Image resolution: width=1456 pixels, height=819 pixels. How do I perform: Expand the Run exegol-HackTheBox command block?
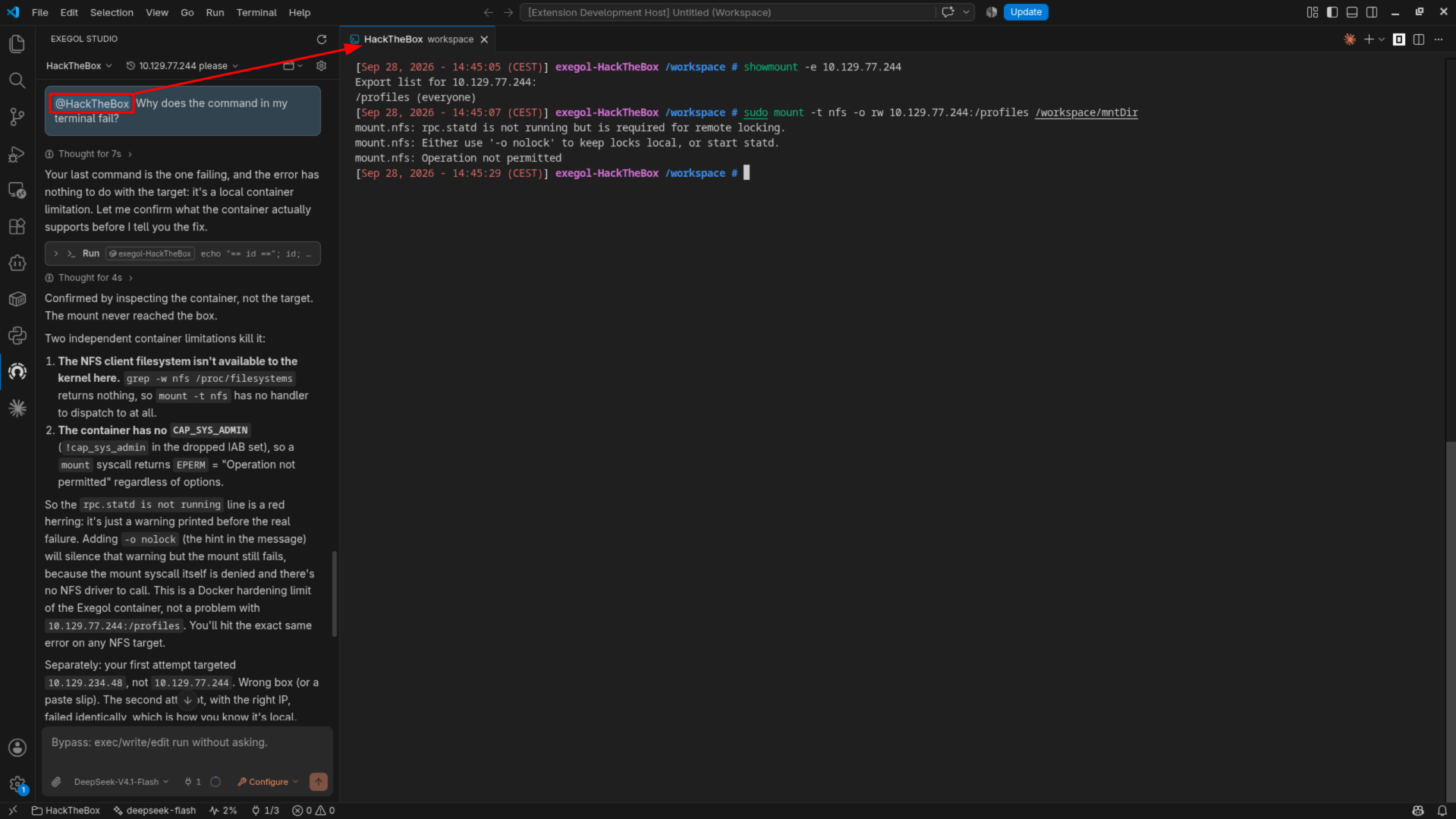coord(182,254)
